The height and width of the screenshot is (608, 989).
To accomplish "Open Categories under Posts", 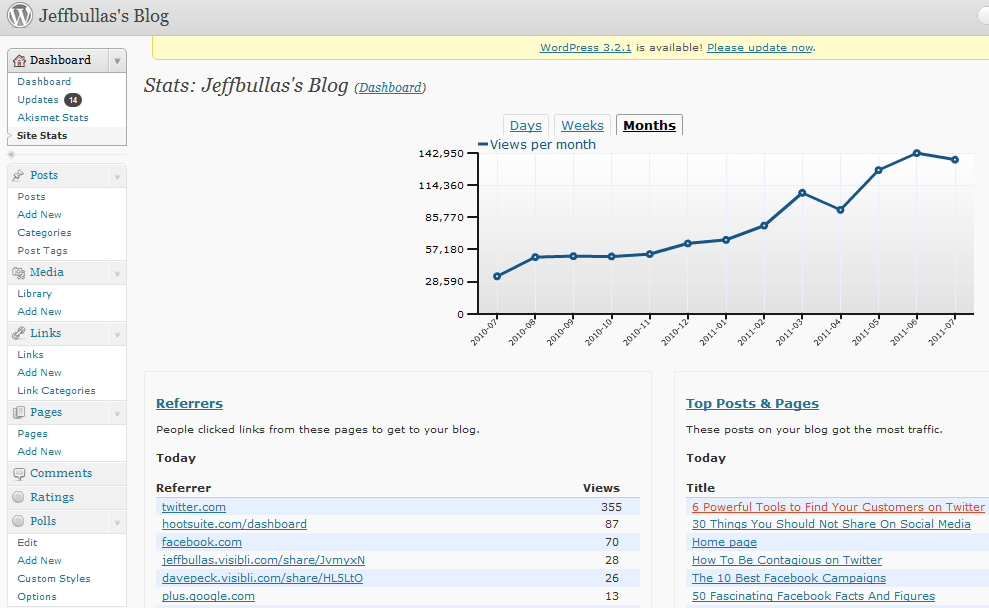I will (x=44, y=233).
